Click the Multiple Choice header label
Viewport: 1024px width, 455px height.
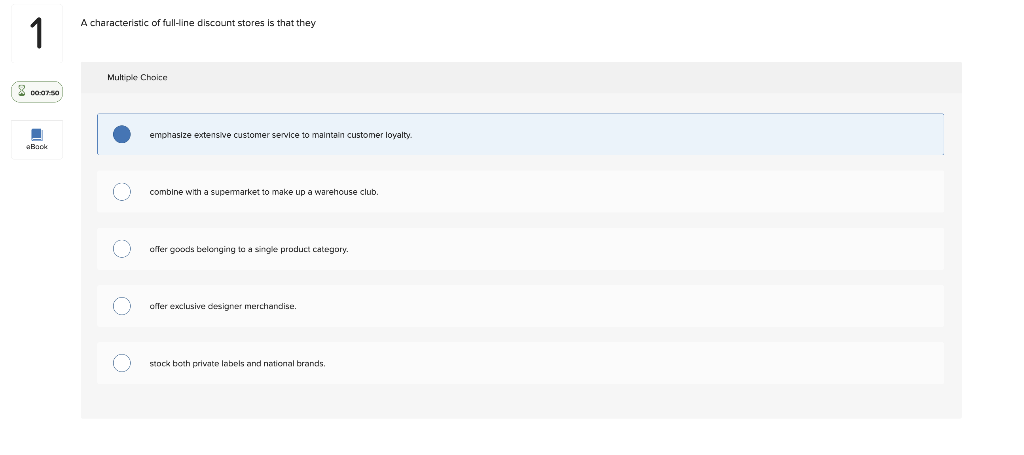click(137, 77)
